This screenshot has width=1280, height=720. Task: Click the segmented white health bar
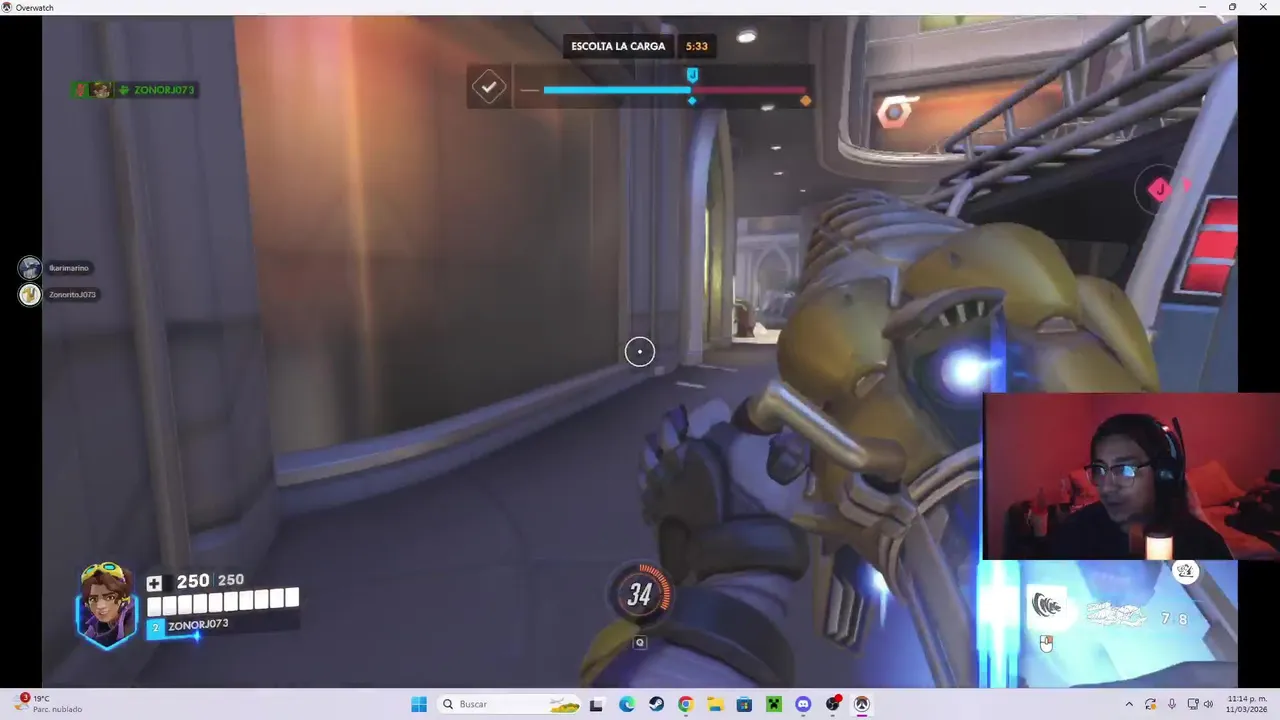pyautogui.click(x=223, y=600)
